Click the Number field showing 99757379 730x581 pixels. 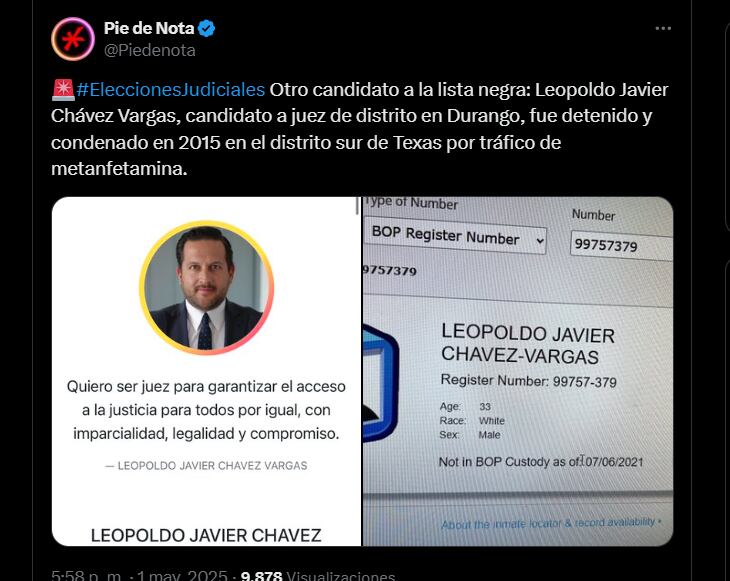coord(621,246)
